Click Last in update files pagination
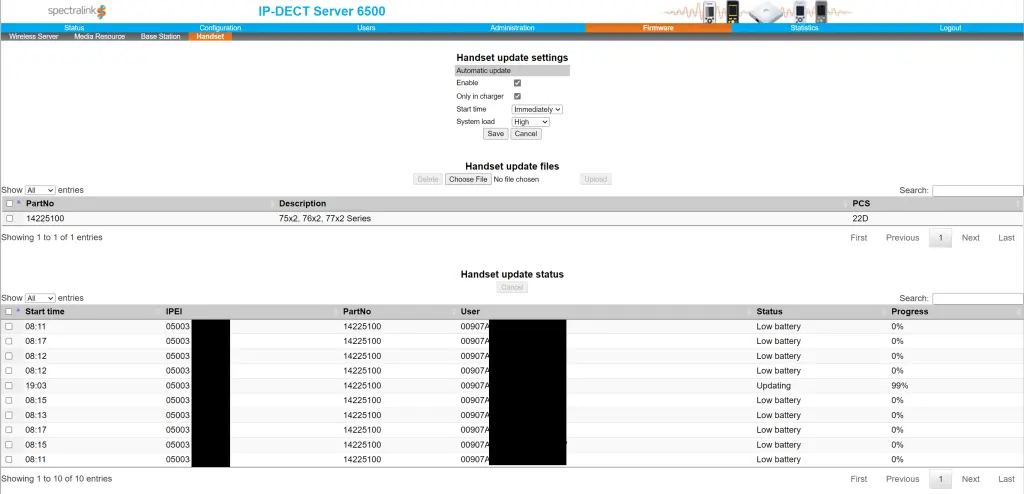 pos(1006,238)
